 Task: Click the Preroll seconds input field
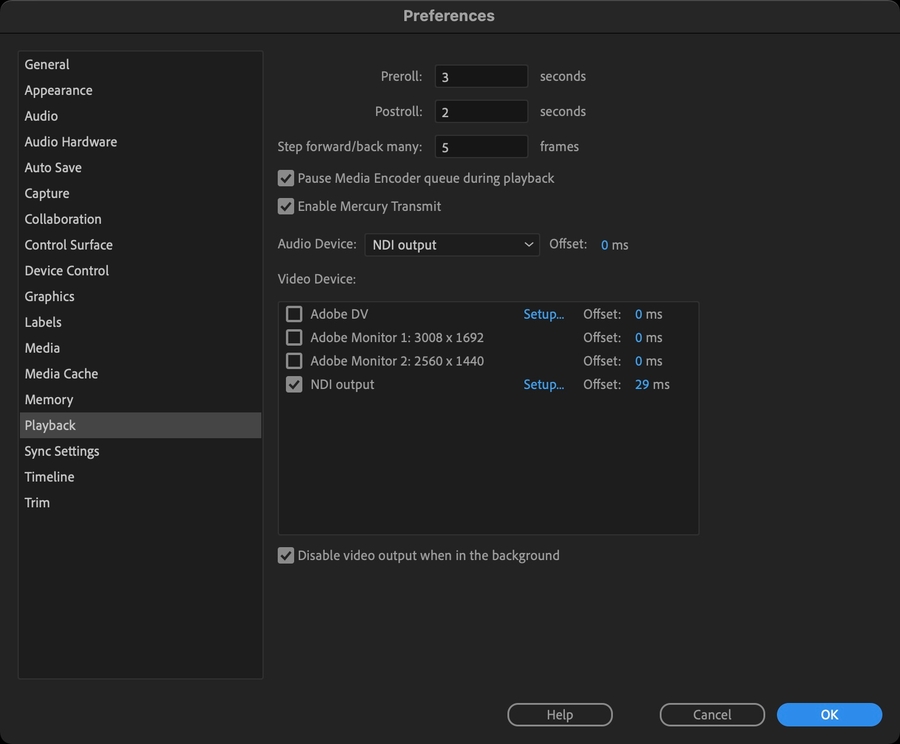[x=481, y=77]
